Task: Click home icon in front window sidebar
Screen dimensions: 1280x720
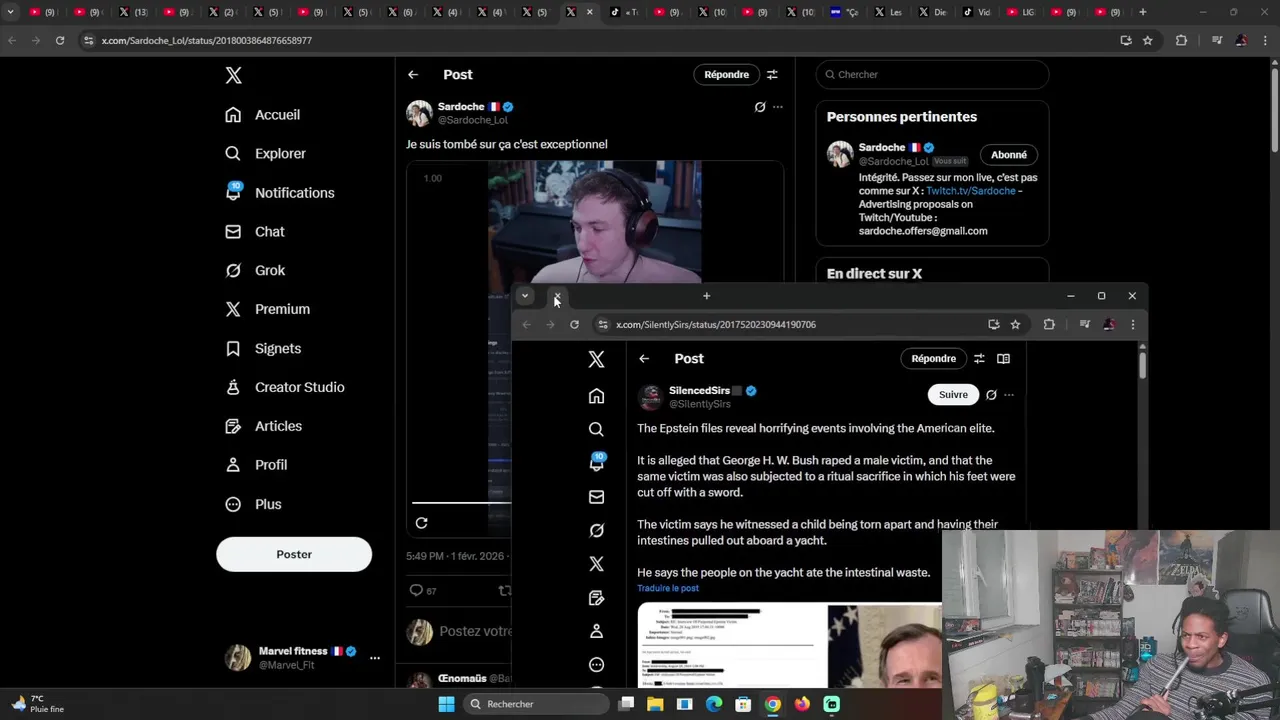Action: (596, 396)
